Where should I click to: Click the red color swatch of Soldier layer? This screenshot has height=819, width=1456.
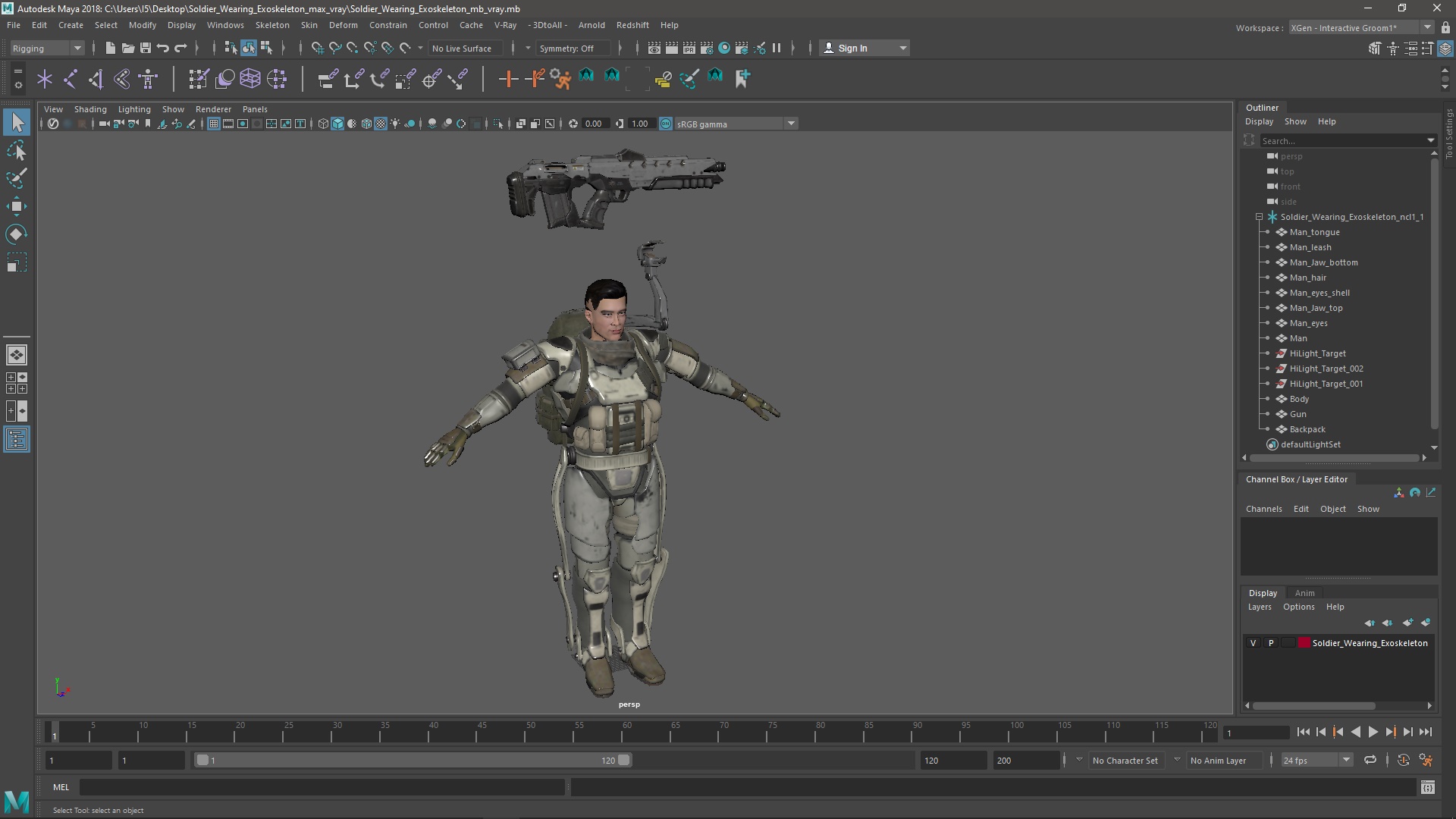point(1304,643)
